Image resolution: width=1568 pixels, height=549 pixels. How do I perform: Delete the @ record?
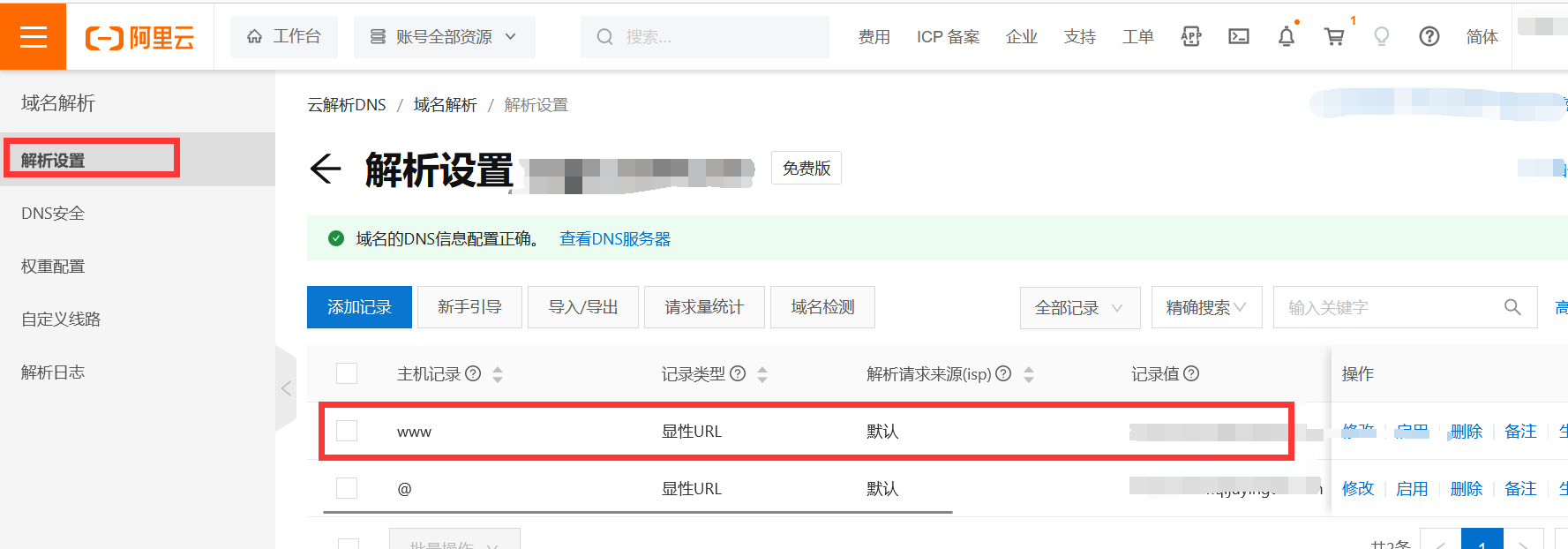coord(1467,488)
